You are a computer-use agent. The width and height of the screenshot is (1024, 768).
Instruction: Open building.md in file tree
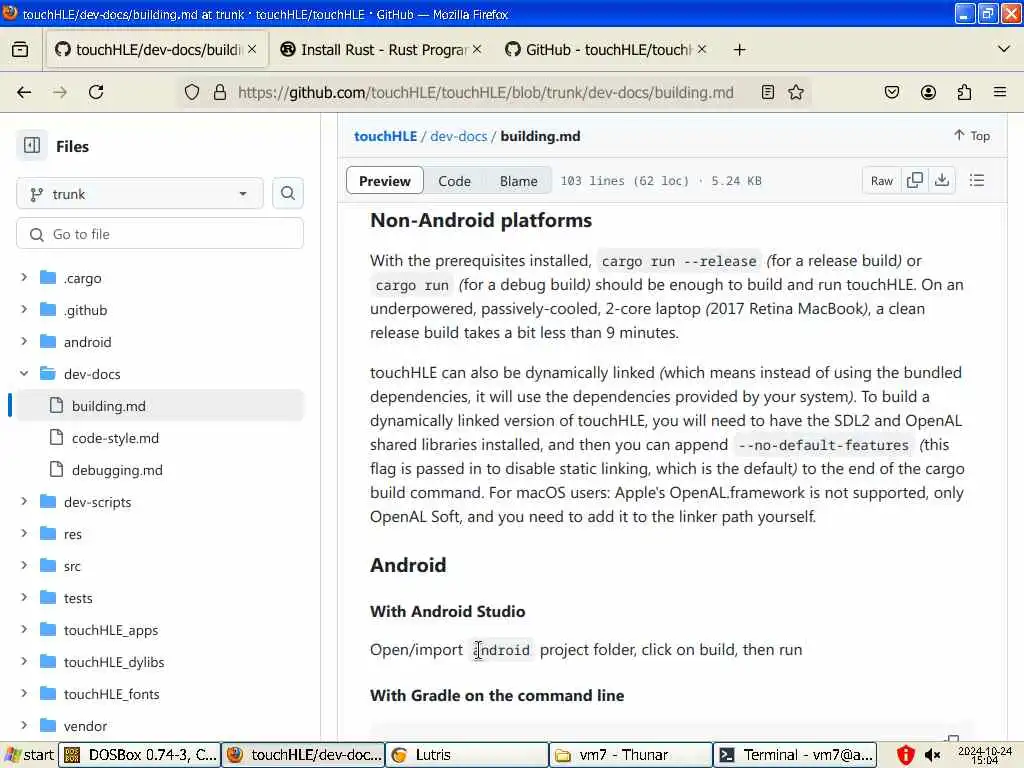pos(160,406)
